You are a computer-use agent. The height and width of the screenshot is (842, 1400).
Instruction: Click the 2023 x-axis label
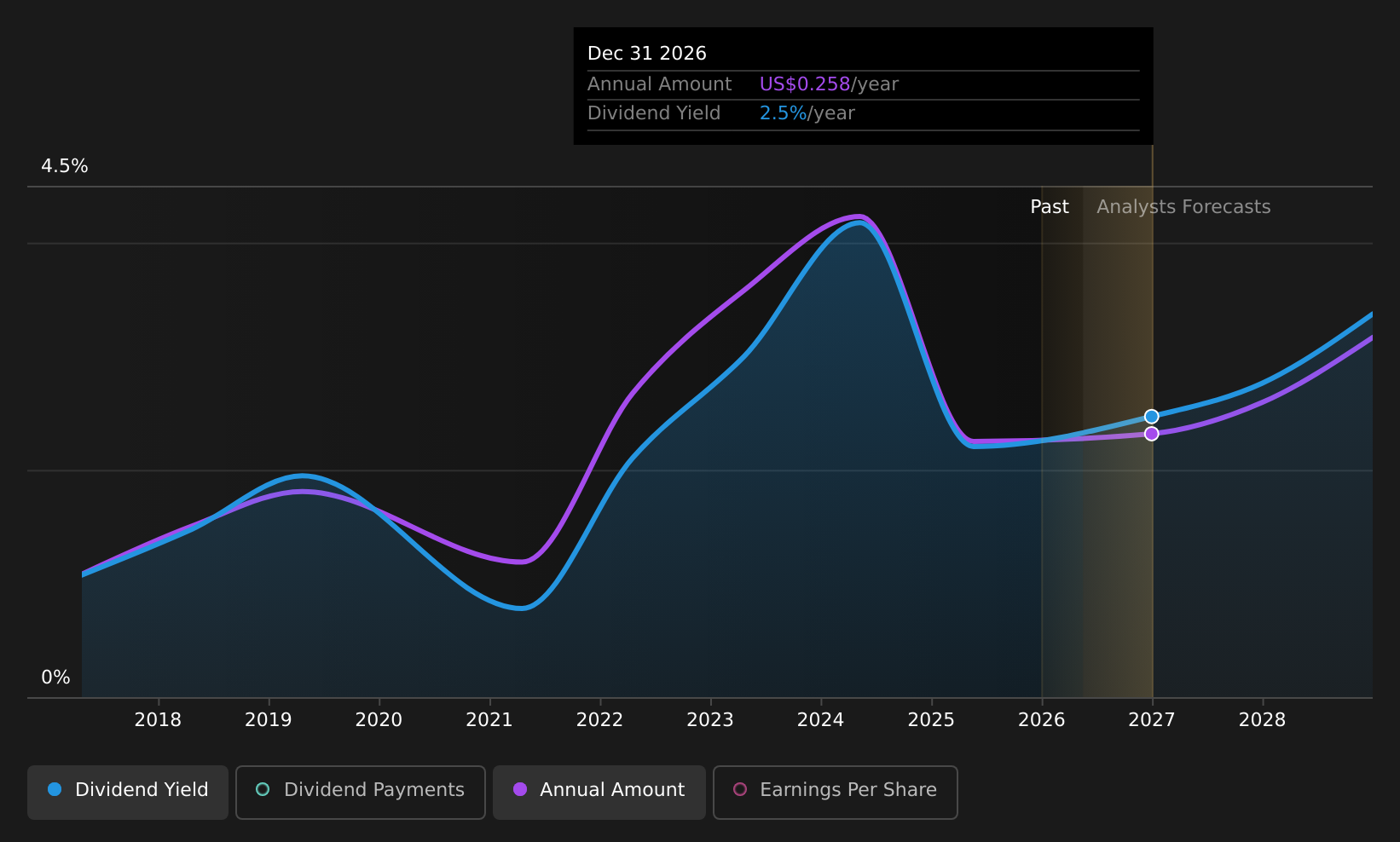(x=710, y=720)
